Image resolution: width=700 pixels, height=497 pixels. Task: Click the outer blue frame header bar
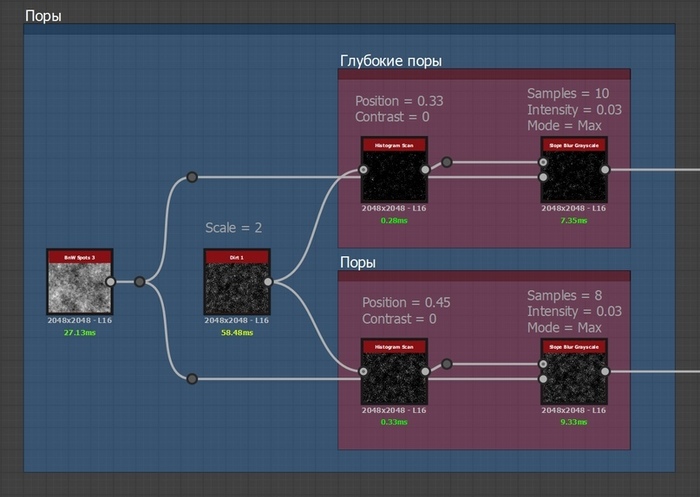pos(350,29)
